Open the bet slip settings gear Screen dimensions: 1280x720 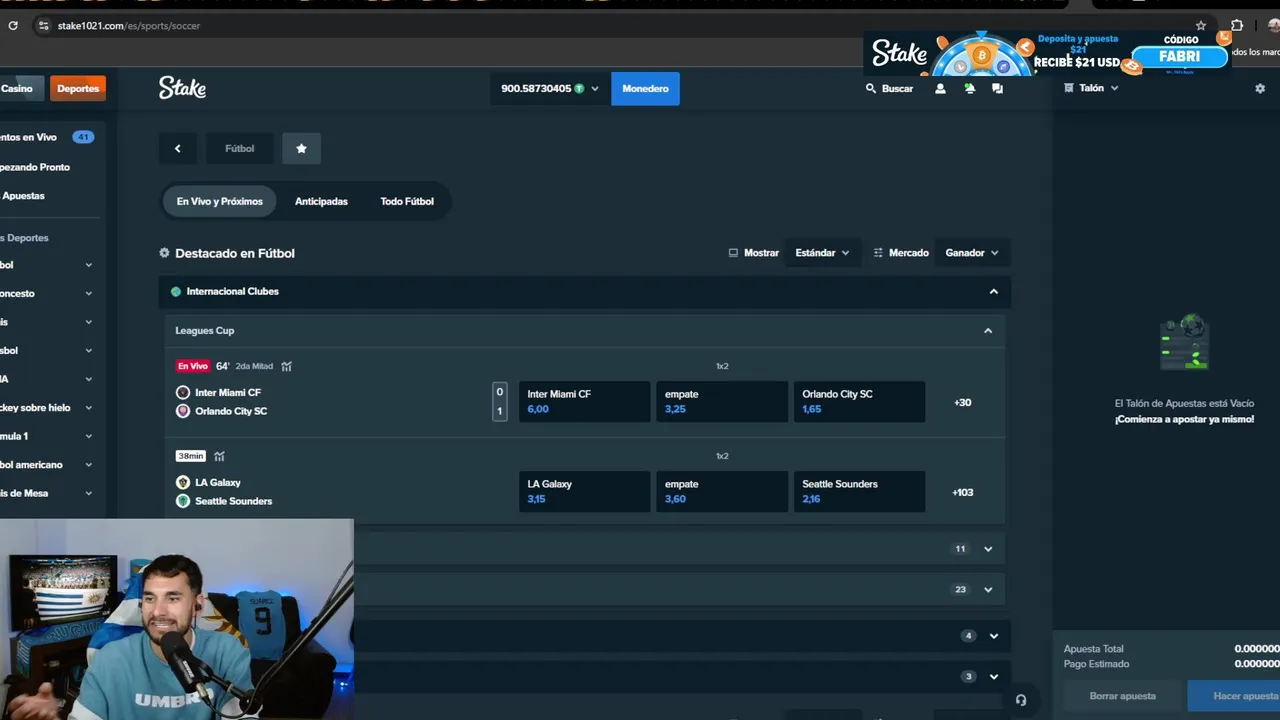click(x=1260, y=88)
